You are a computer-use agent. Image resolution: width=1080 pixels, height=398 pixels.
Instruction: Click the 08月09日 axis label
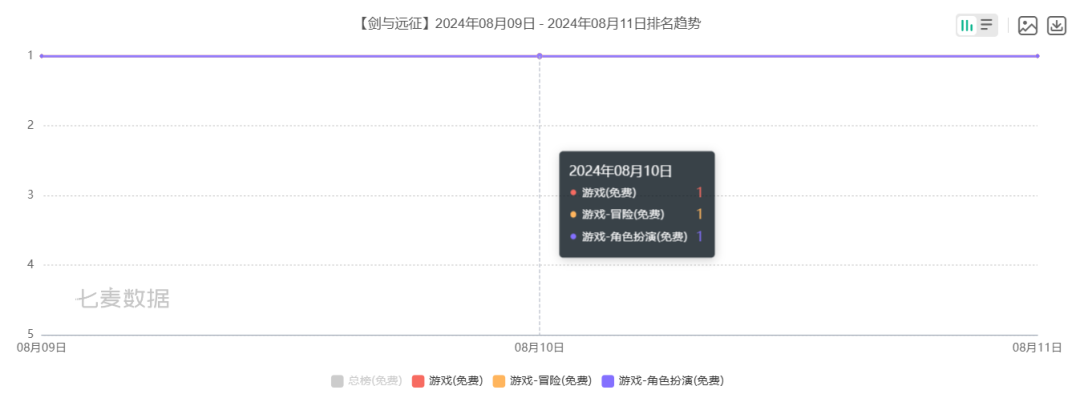41,348
